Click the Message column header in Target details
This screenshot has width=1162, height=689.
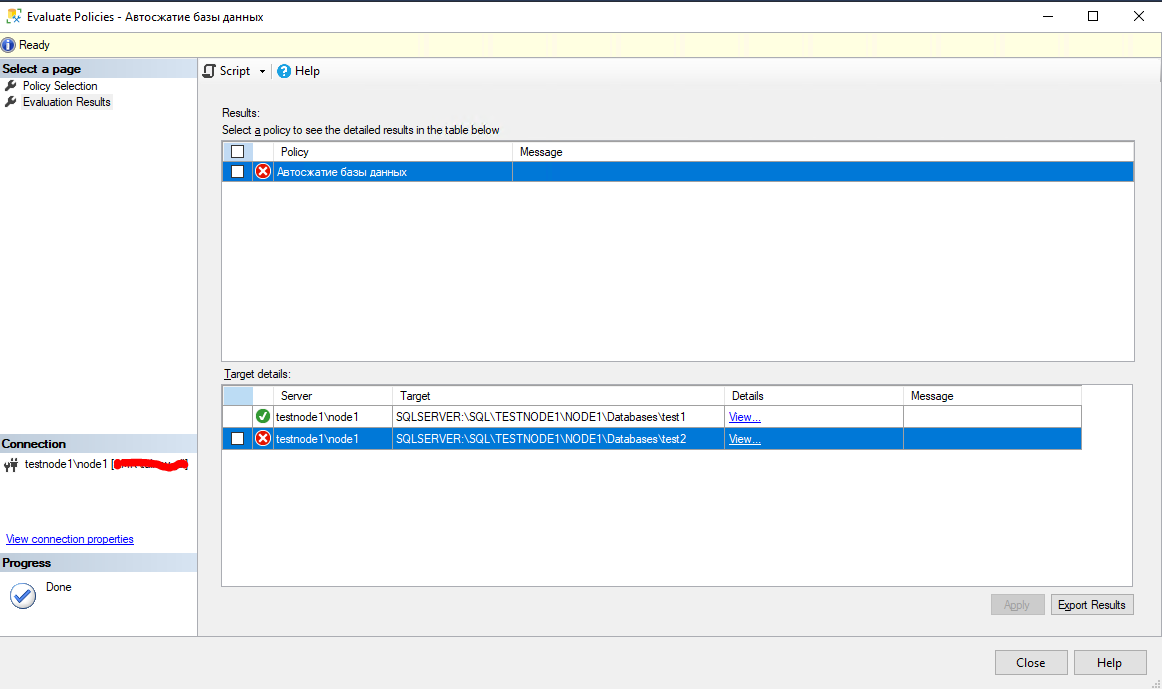(x=992, y=396)
